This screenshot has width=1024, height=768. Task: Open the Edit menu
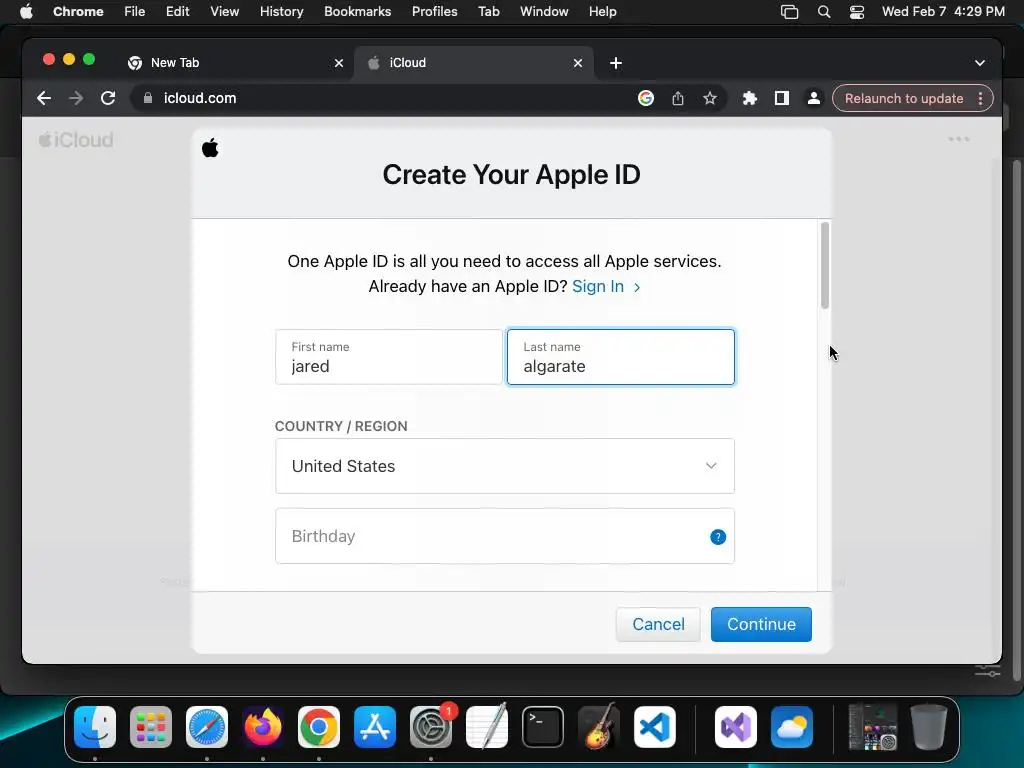(x=178, y=12)
